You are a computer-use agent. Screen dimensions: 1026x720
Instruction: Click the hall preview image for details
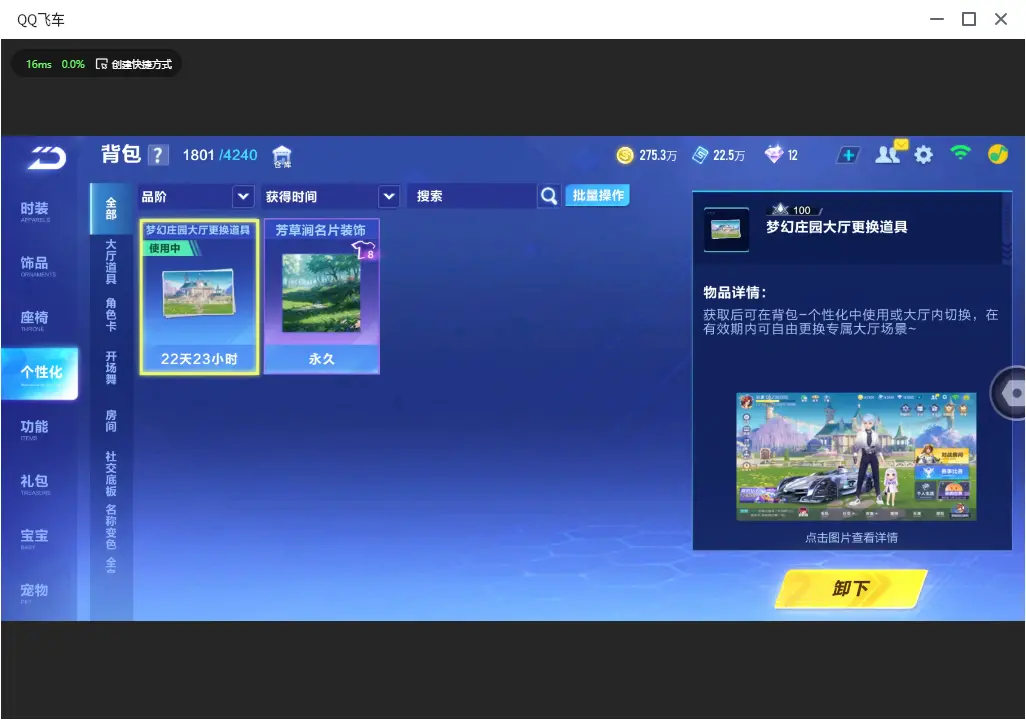856,457
